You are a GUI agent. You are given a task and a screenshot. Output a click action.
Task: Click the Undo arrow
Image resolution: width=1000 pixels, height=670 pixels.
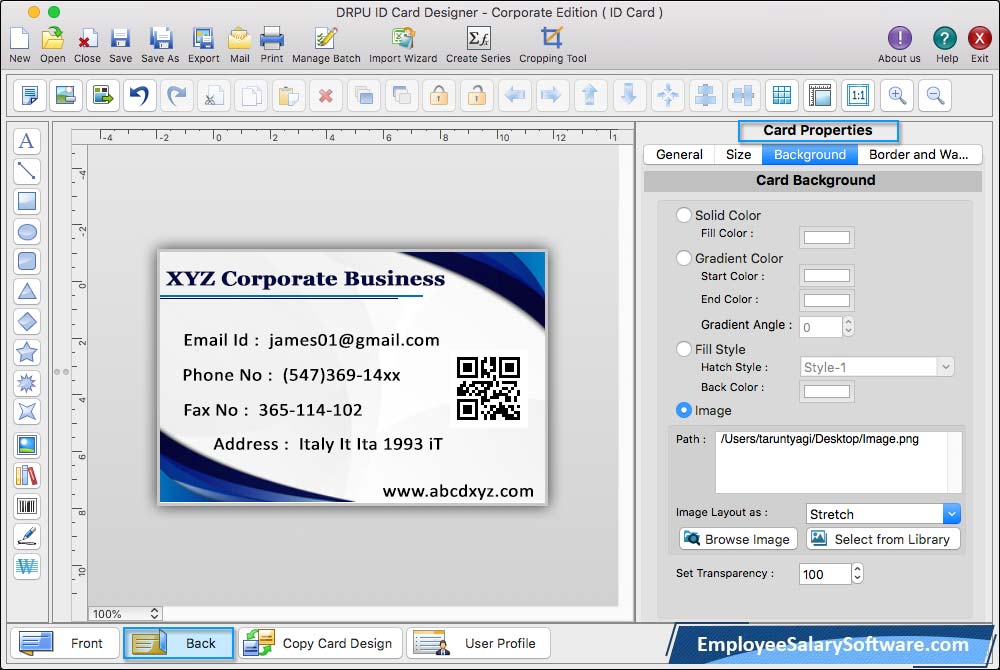tap(139, 96)
